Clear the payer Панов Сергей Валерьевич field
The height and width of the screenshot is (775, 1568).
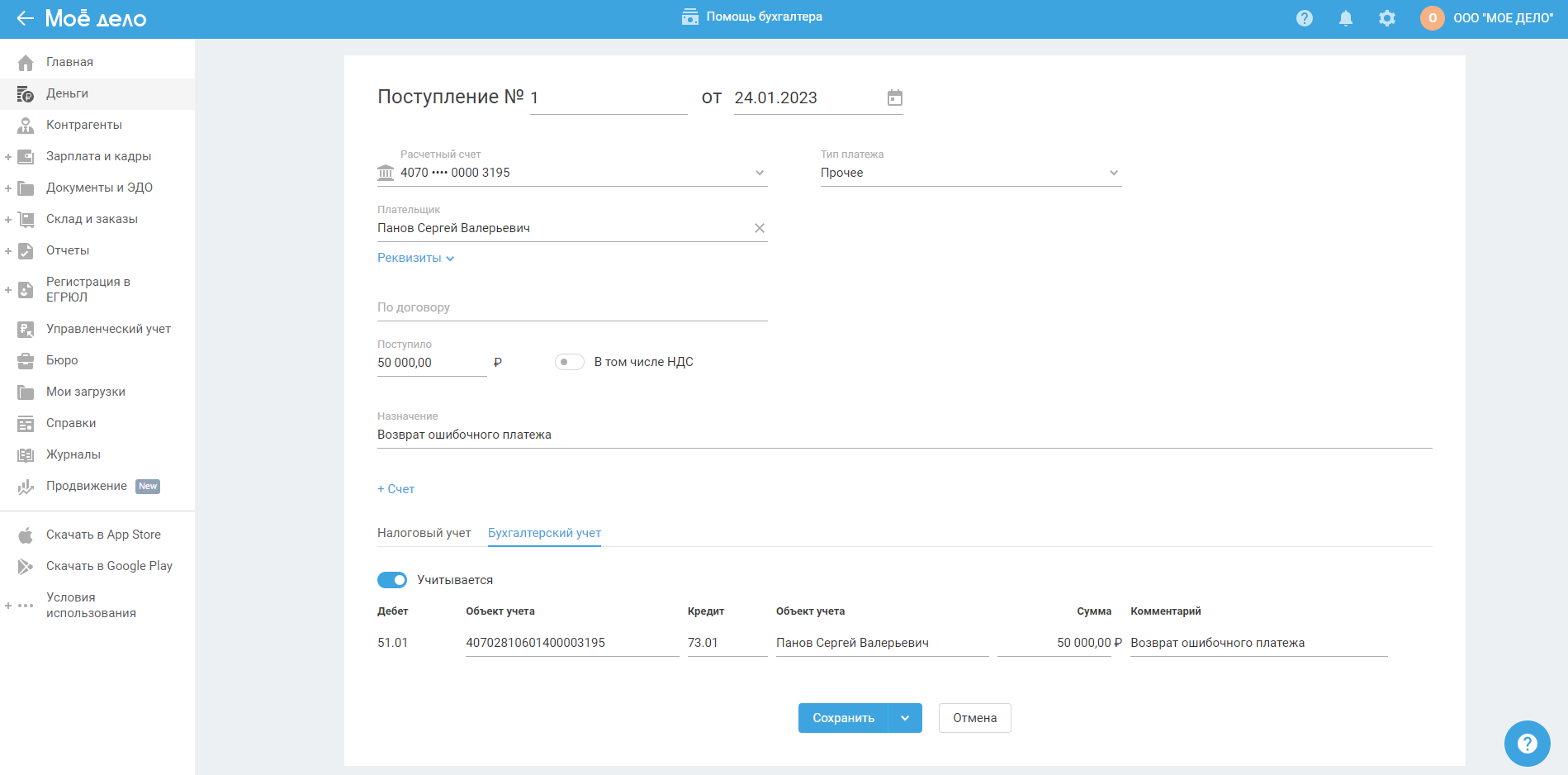[x=759, y=228]
